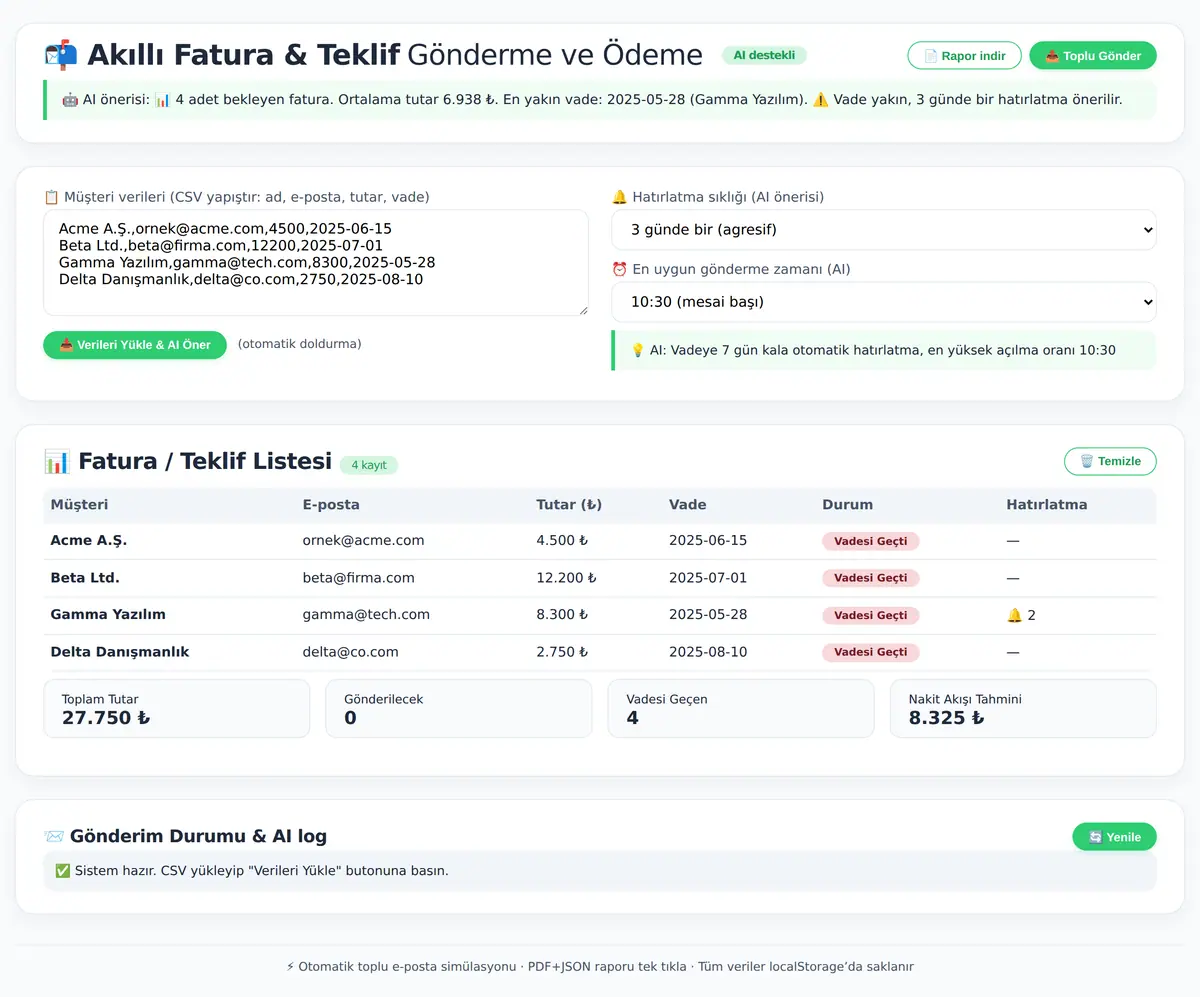Click the (otomatik doldurma) hint text

(x=299, y=344)
